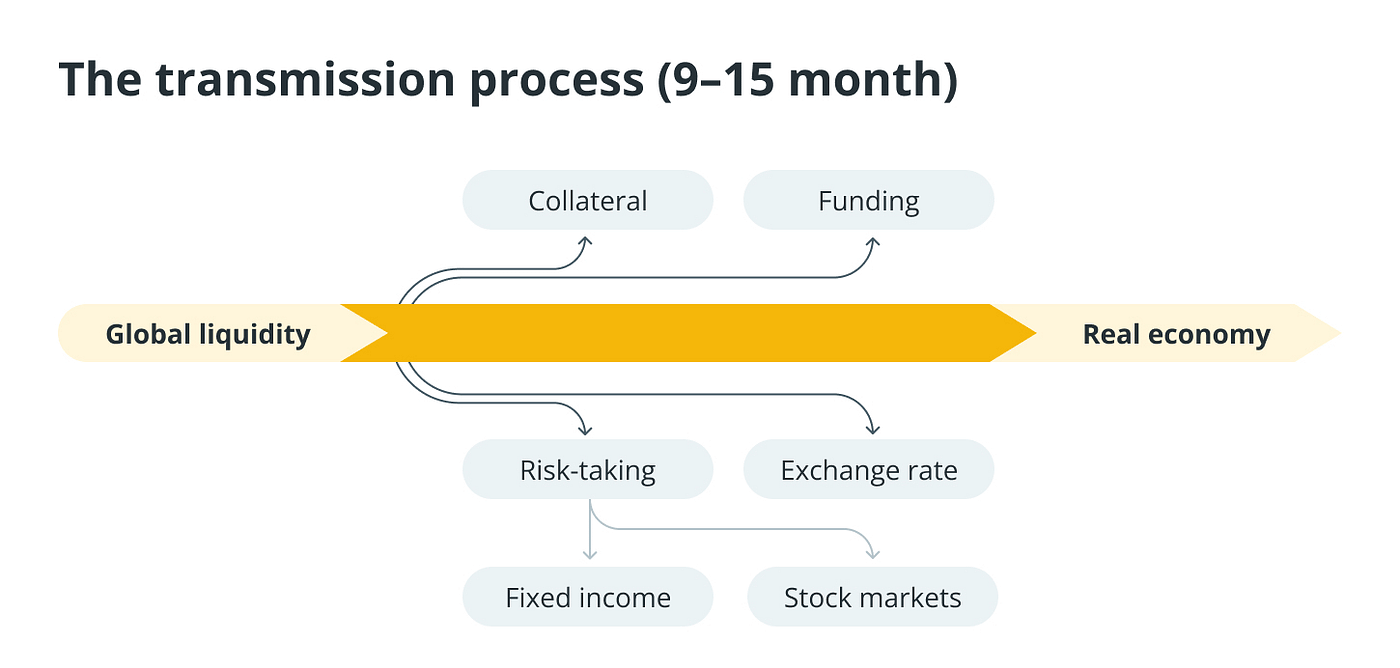
Task: Click the Global liquidity label
Action: coord(208,334)
